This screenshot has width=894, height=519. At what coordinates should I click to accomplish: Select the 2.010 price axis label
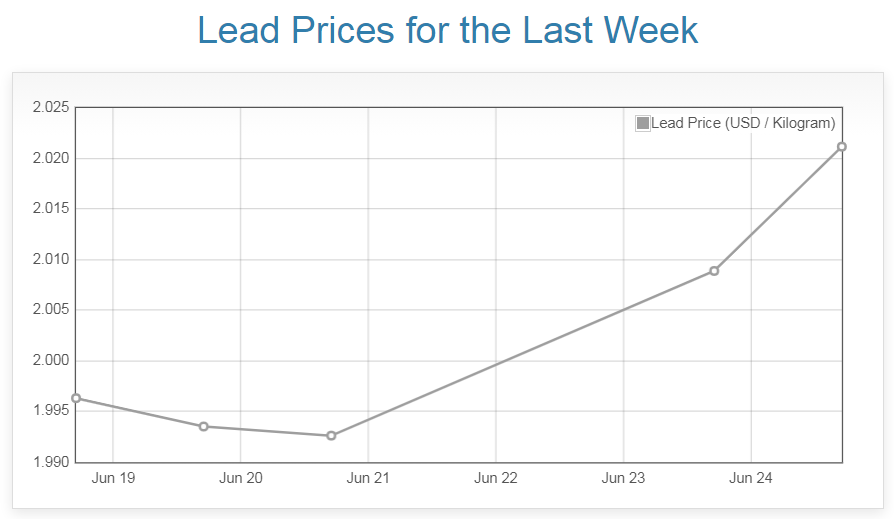point(50,260)
